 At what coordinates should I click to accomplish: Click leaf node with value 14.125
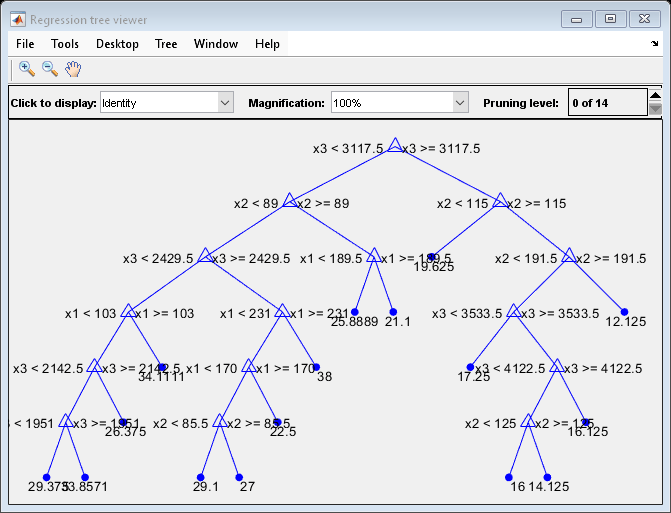click(547, 477)
